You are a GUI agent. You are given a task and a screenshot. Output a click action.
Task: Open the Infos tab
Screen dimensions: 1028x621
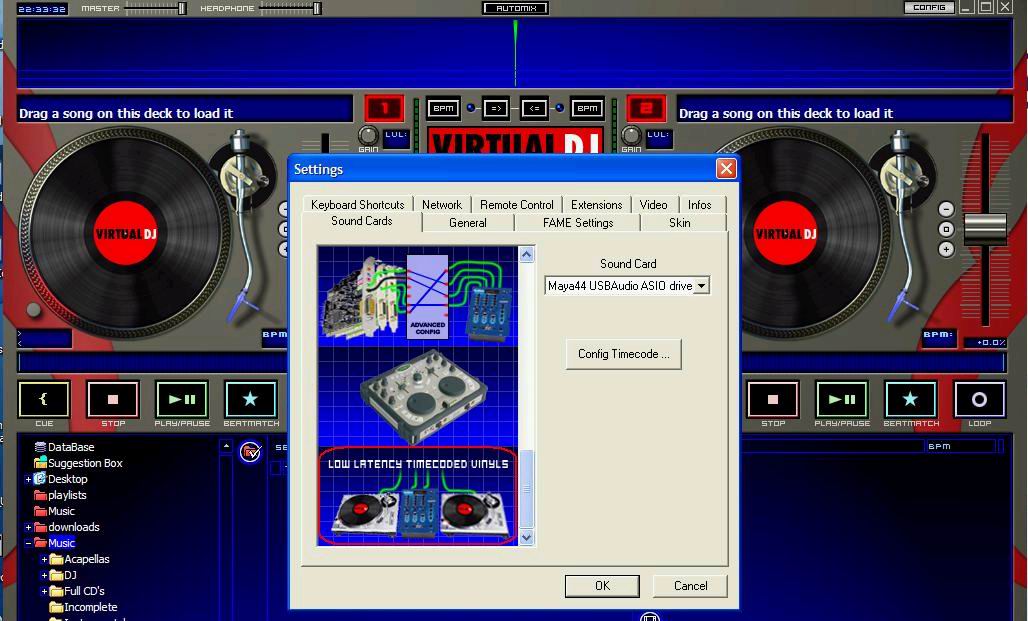700,205
